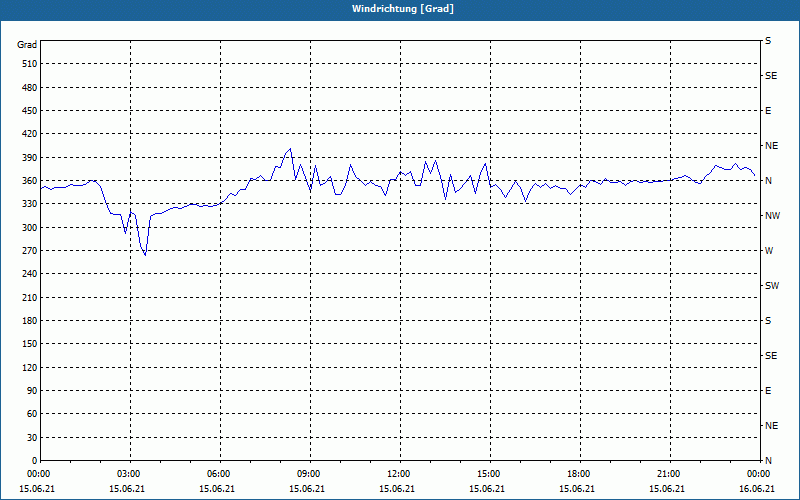Click the NW compass direction label
Viewport: 800px width, 500px height.
click(x=772, y=216)
